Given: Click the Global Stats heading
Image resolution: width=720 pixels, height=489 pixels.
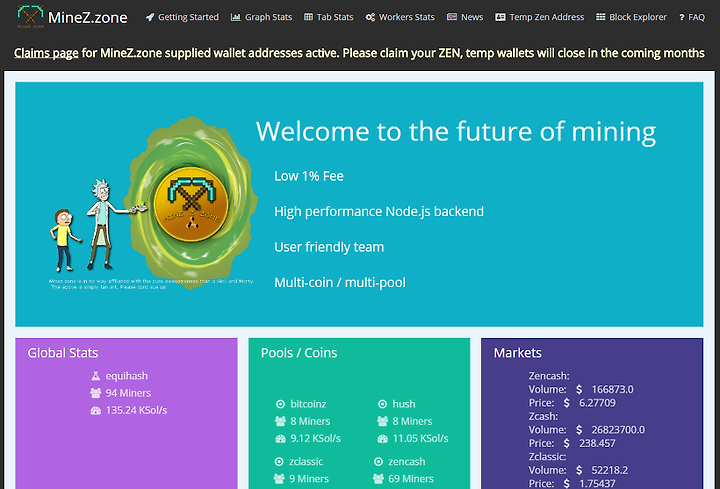Looking at the screenshot, I should [62, 353].
